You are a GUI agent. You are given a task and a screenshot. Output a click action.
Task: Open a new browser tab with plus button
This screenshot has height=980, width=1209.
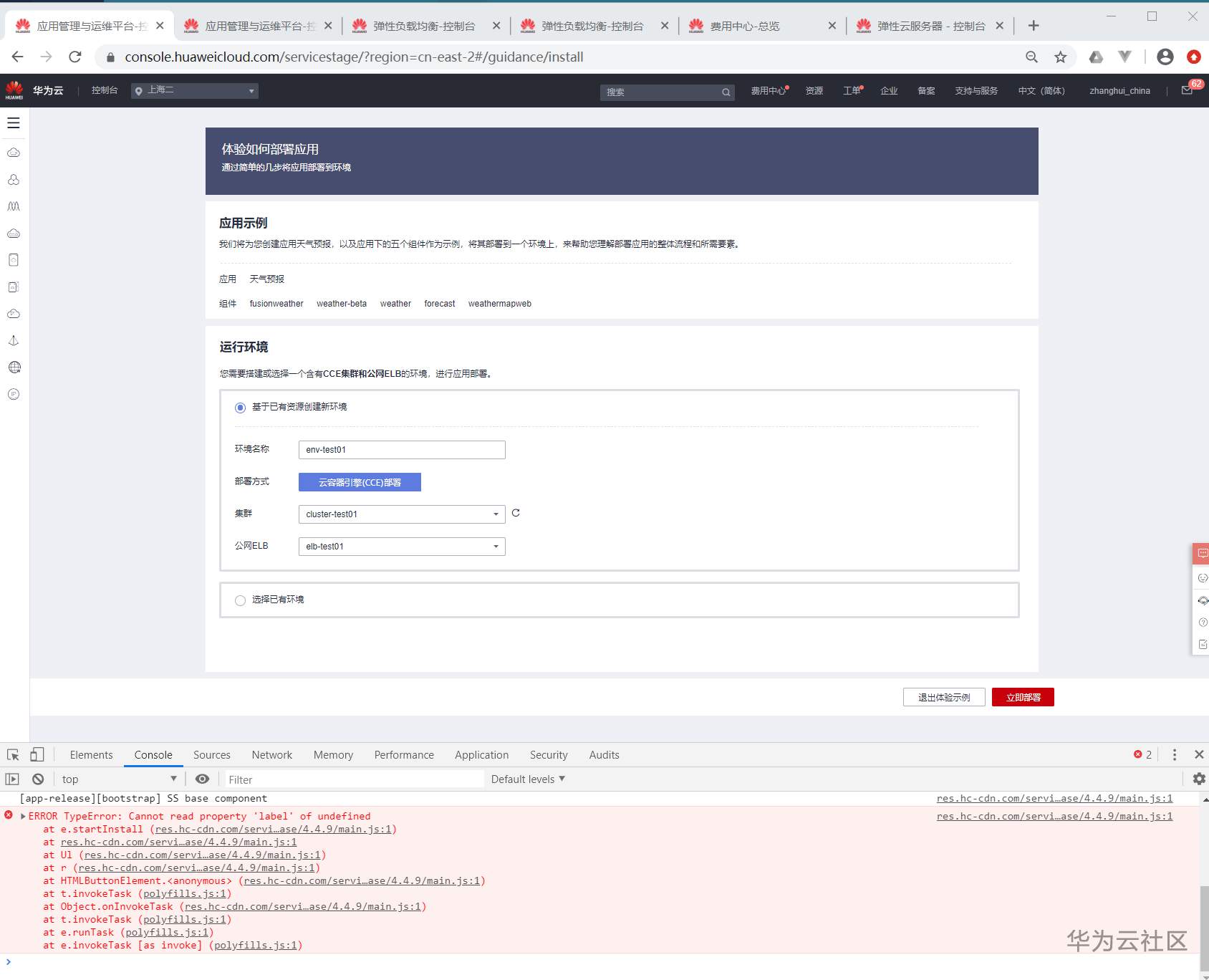tap(1034, 26)
